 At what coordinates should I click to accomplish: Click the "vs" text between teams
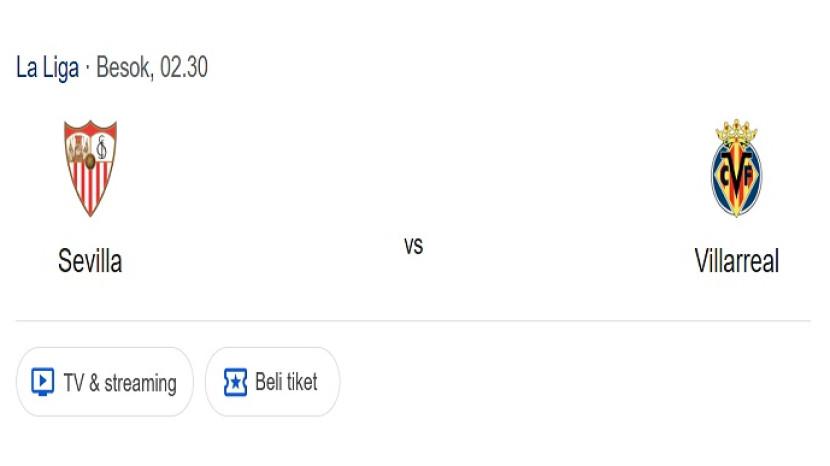tap(413, 246)
